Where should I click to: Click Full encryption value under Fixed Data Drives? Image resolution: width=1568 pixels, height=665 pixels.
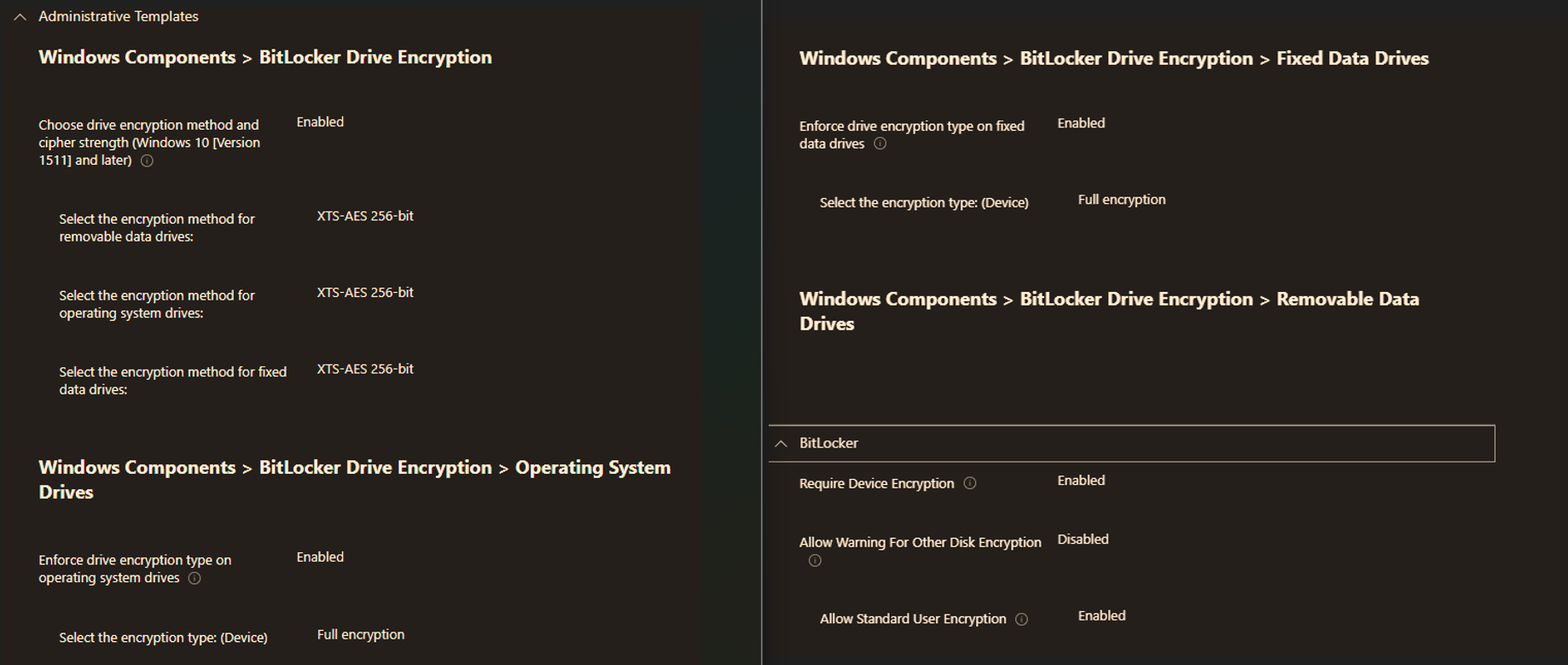coord(1121,200)
